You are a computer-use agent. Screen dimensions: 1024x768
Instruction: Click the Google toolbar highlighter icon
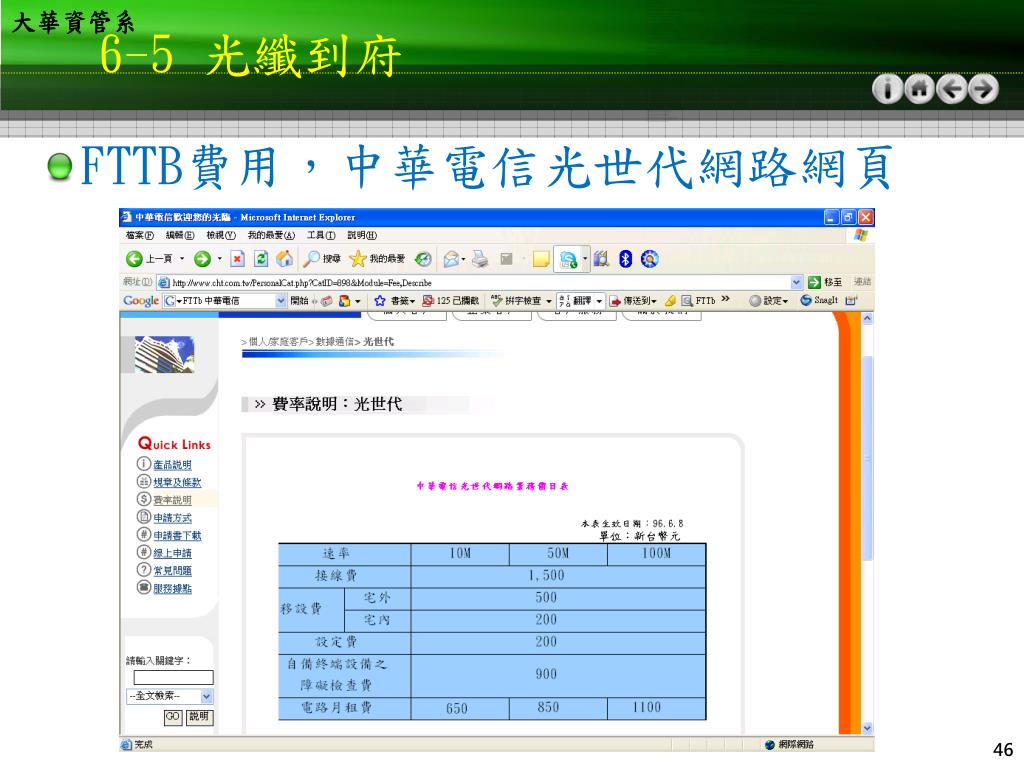[670, 300]
